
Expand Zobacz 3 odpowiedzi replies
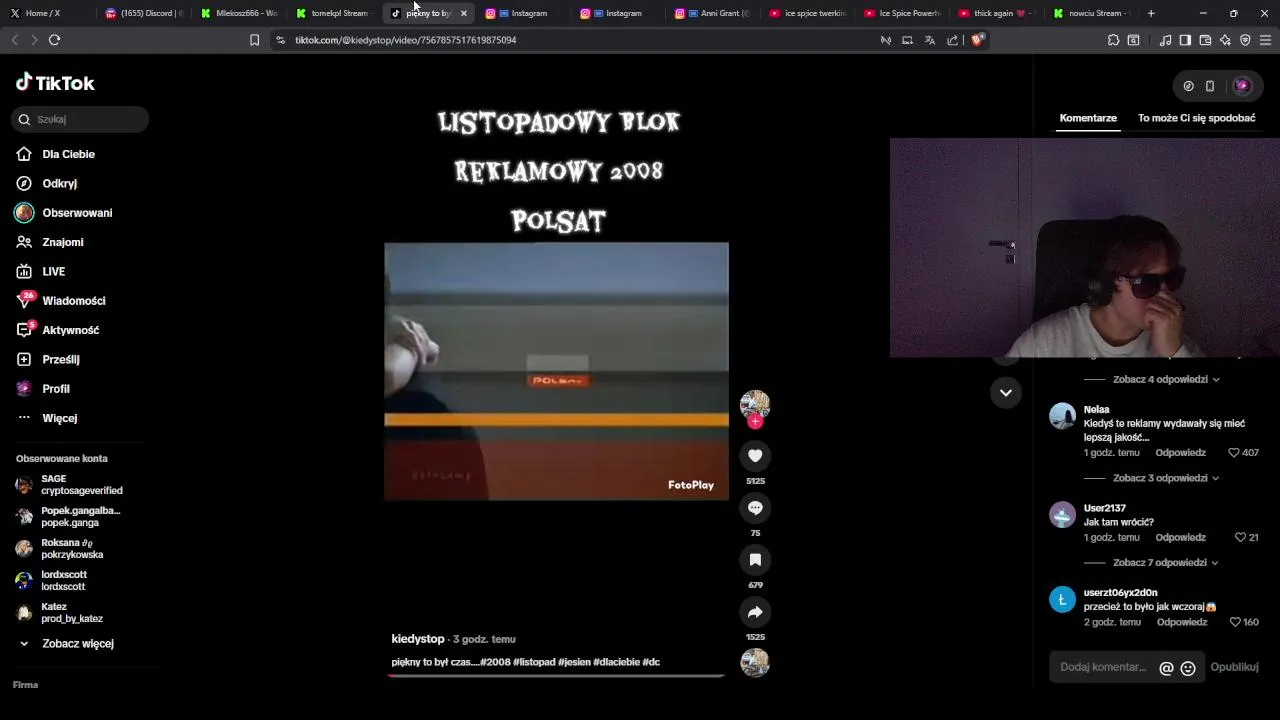(x=1166, y=478)
